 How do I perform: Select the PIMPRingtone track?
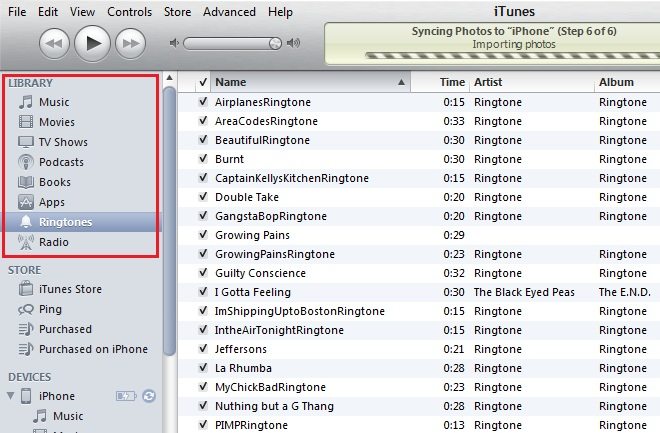(251, 425)
